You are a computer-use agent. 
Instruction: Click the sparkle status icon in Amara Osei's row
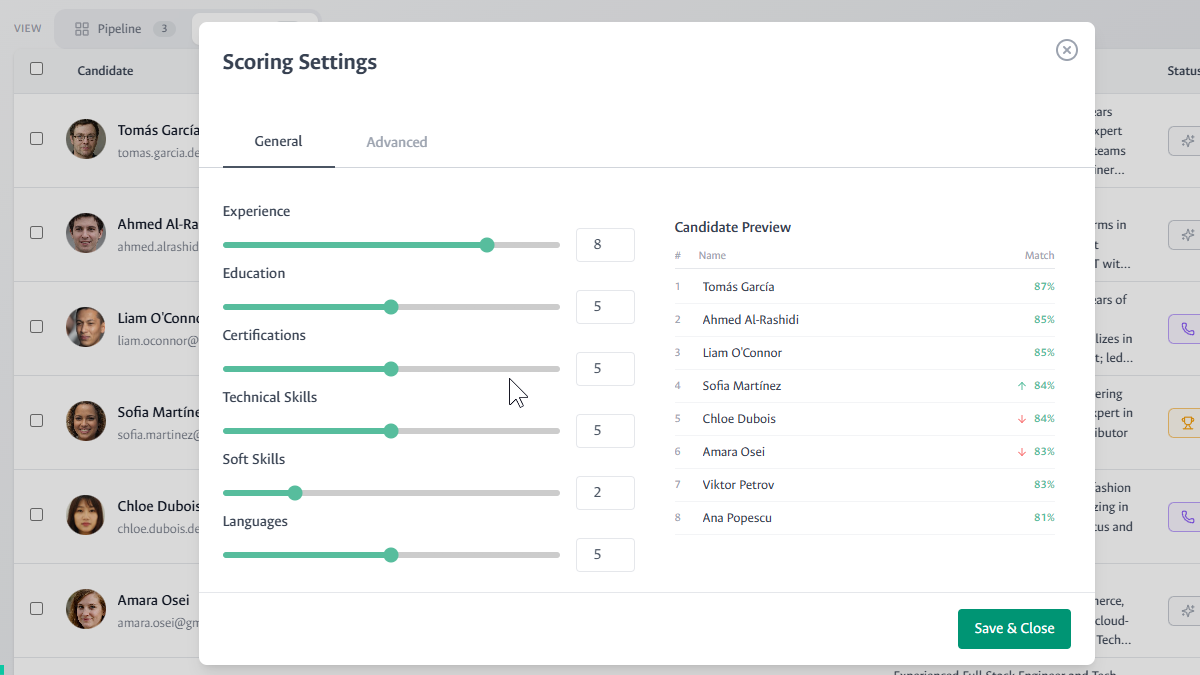click(x=1187, y=611)
